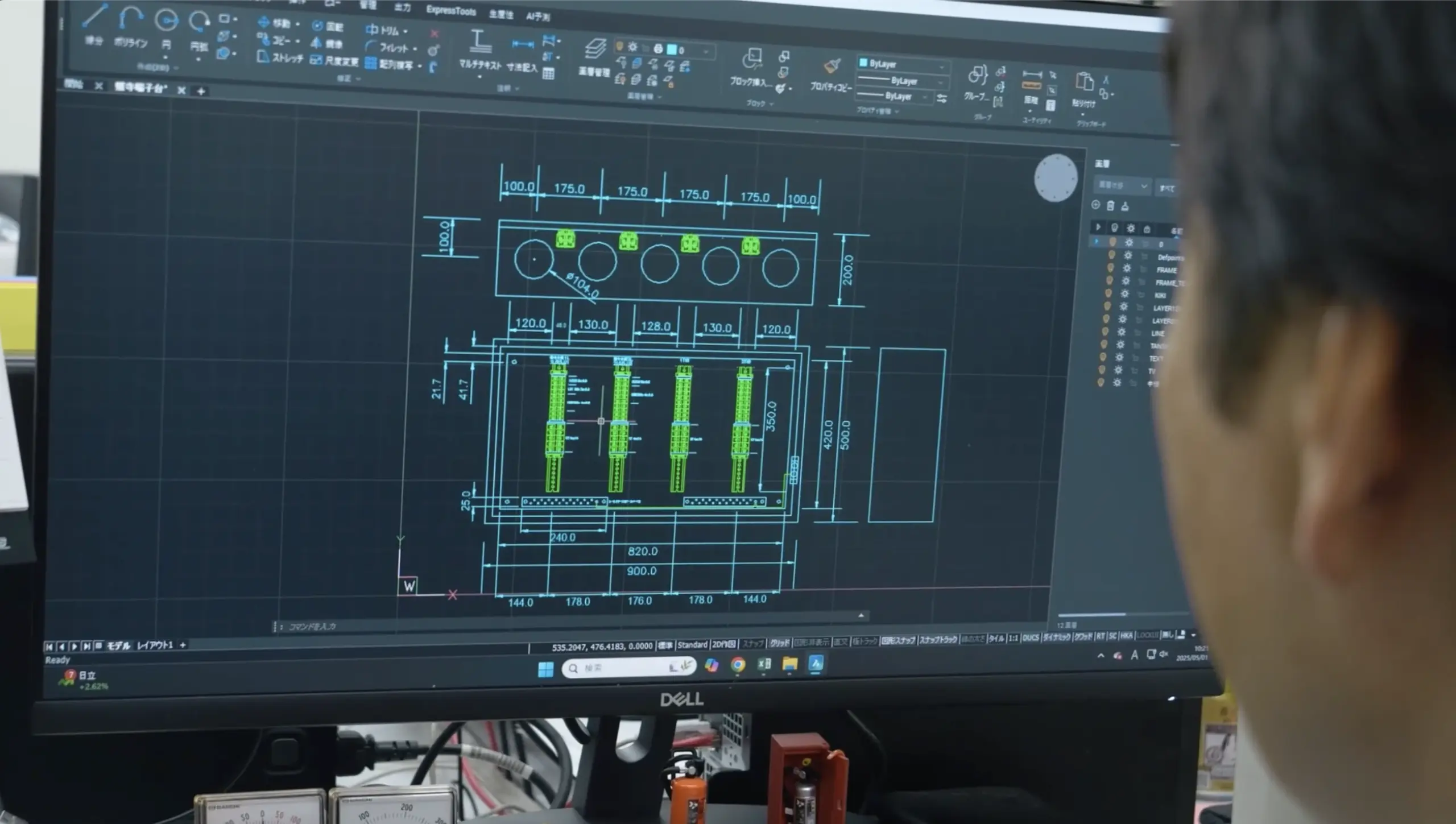Viewport: 1456px width, 824px height.
Task: Open the AI予測 ribbon tab
Action: pos(537,16)
